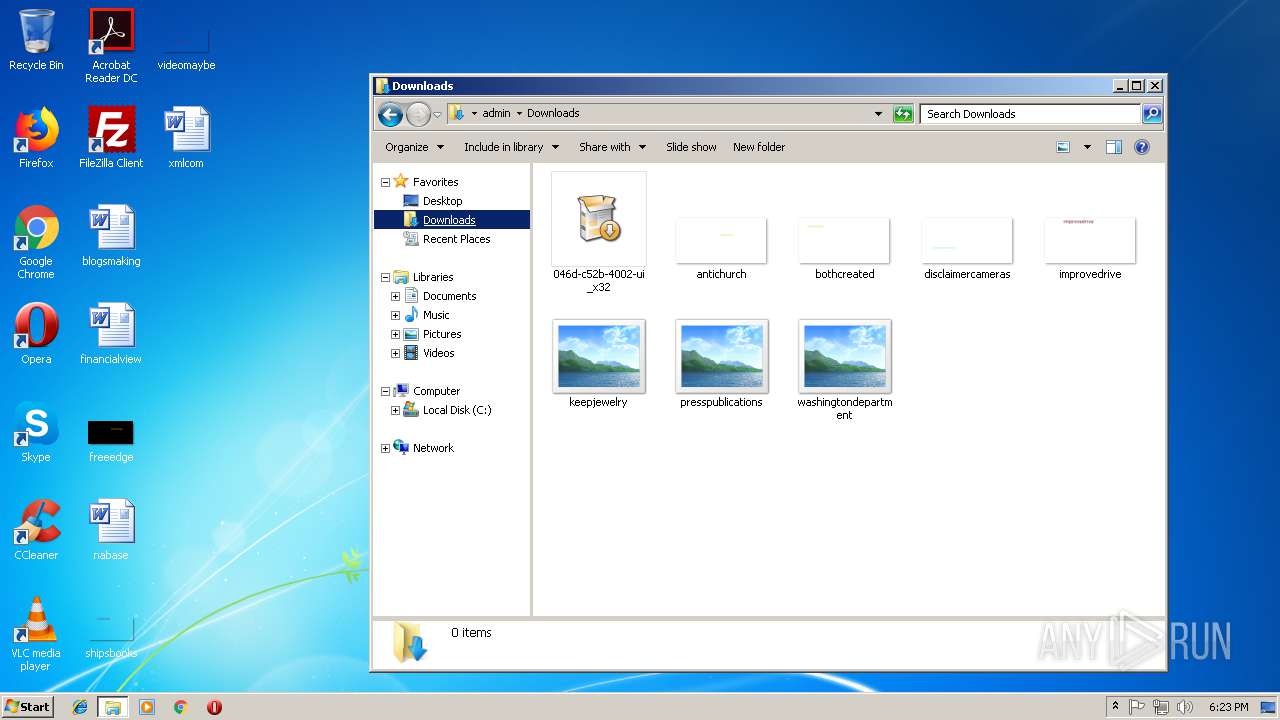
Task: Open the recent pages dropdown arrow
Action: click(437, 114)
